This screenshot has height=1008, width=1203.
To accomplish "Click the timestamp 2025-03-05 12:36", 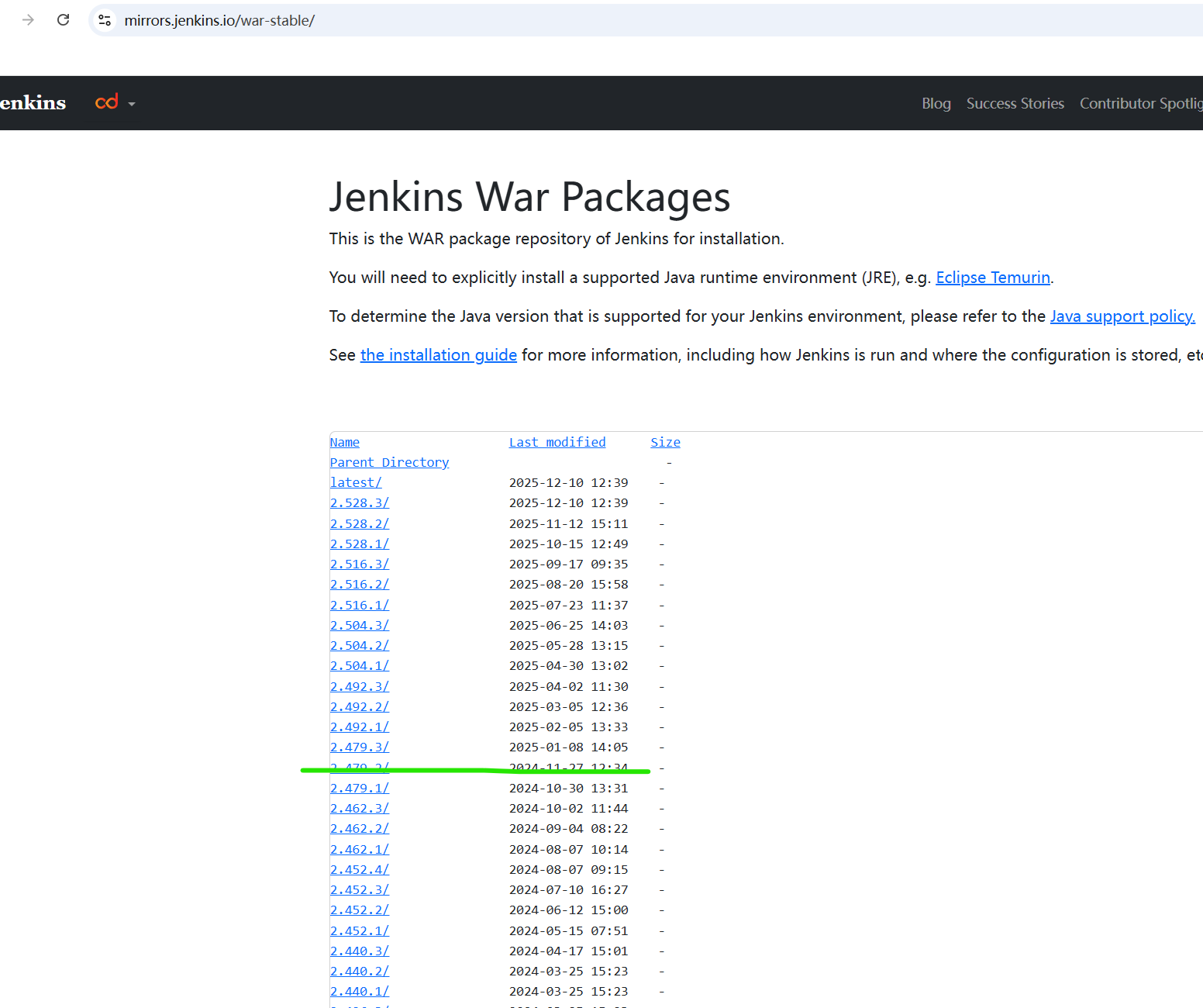I will point(568,706).
